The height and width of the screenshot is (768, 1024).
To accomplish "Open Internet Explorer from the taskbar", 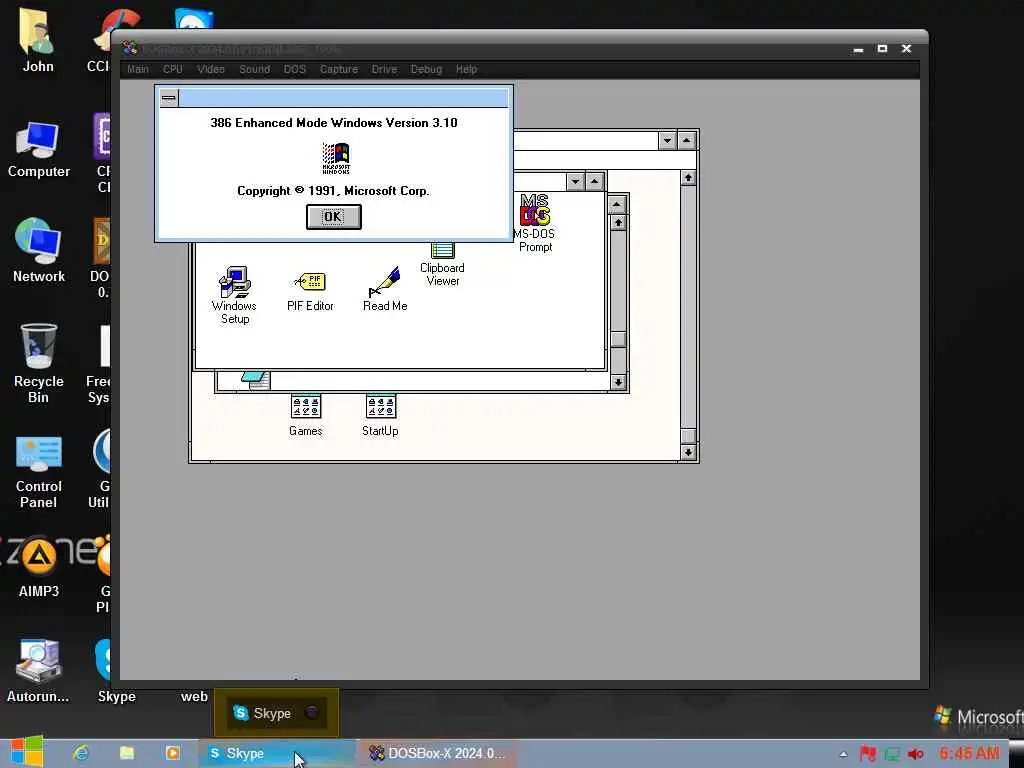I will point(81,753).
